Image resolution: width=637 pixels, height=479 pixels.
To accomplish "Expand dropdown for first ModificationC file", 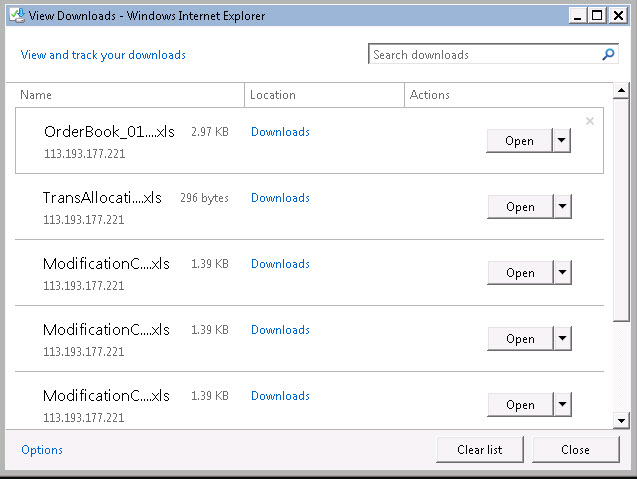I will [x=562, y=273].
